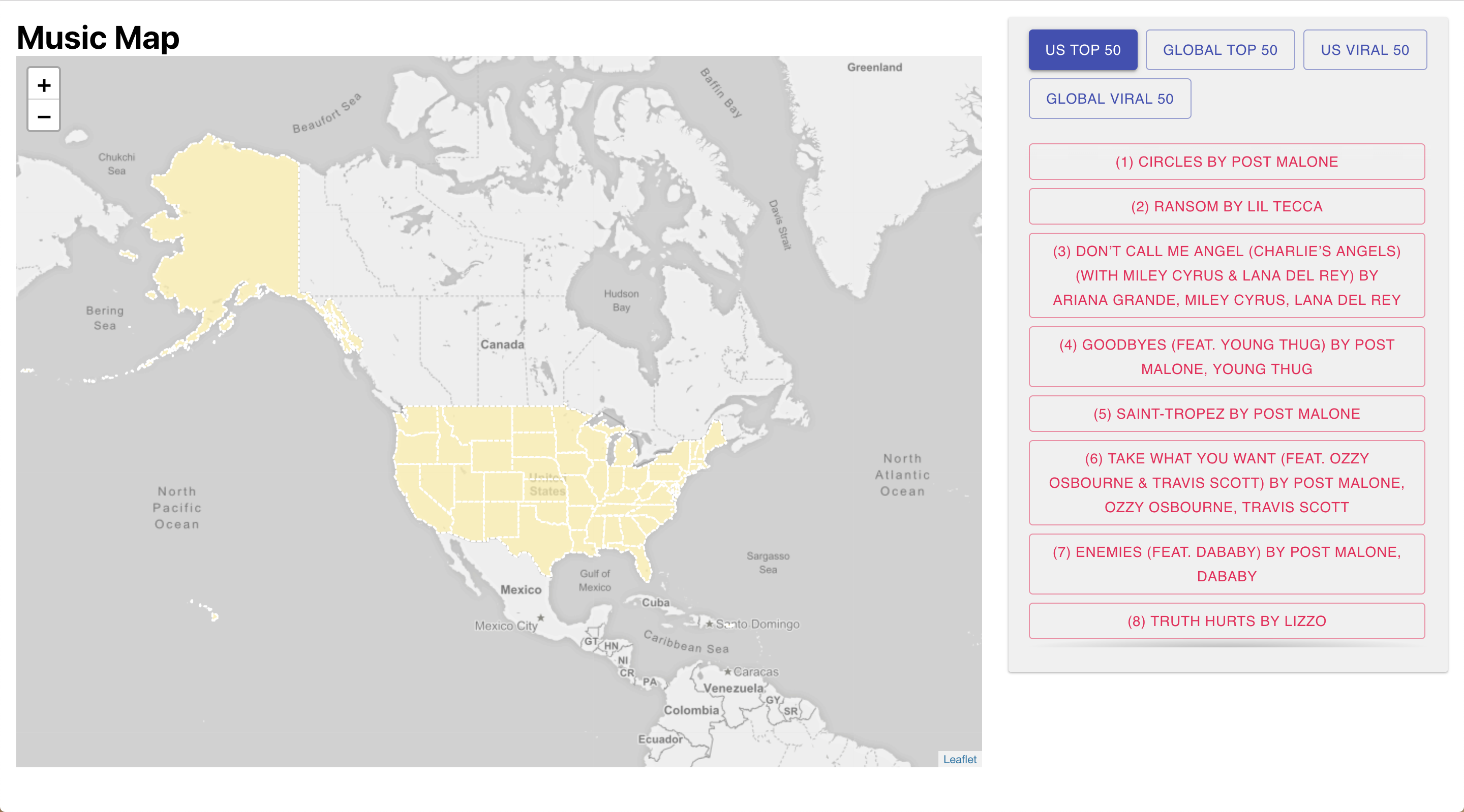Click Goodbyes feat. Young Thug song
1464x812 pixels.
point(1227,357)
